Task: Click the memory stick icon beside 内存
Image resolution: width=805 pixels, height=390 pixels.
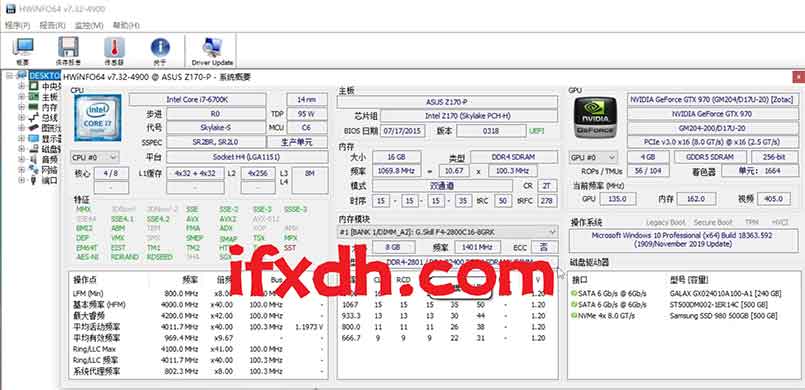Action: pyautogui.click(x=33, y=107)
